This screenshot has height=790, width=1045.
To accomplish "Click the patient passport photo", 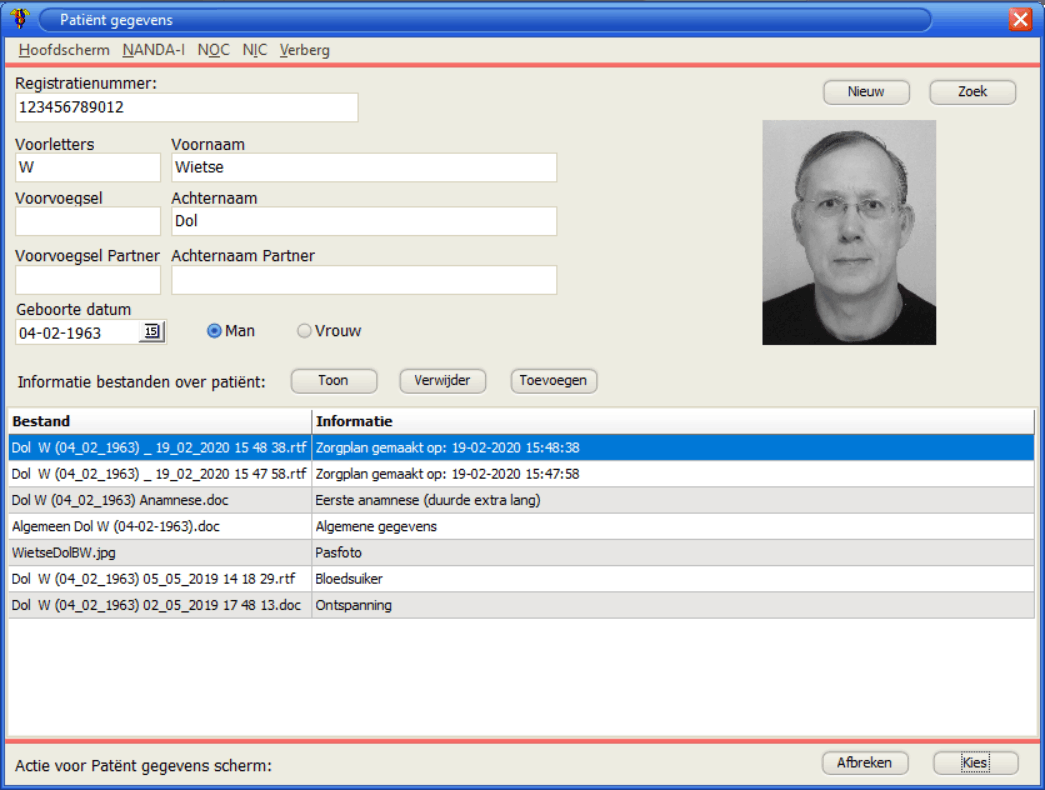I will pyautogui.click(x=849, y=232).
